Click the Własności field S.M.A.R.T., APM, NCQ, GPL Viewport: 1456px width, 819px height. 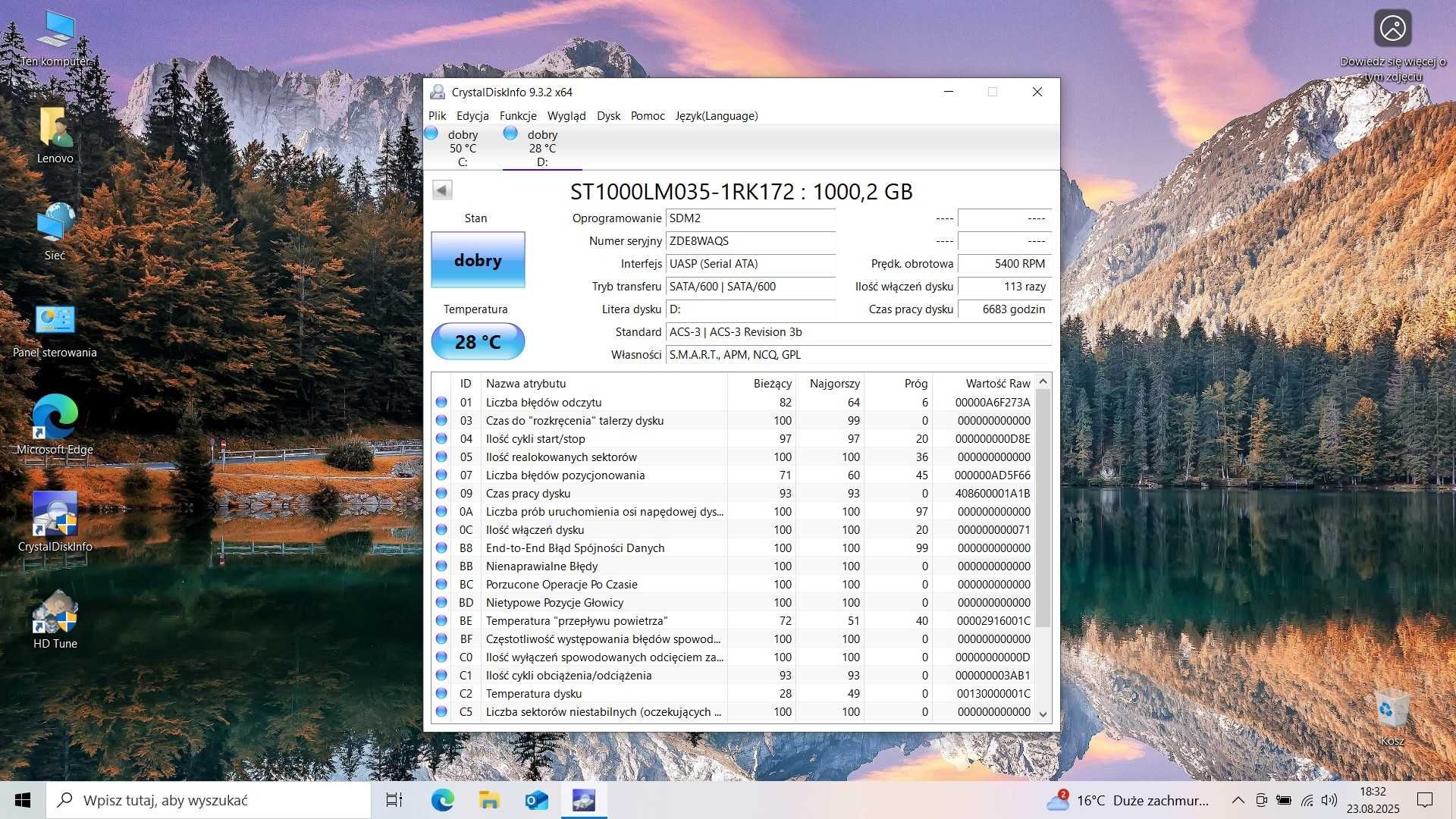(x=858, y=355)
